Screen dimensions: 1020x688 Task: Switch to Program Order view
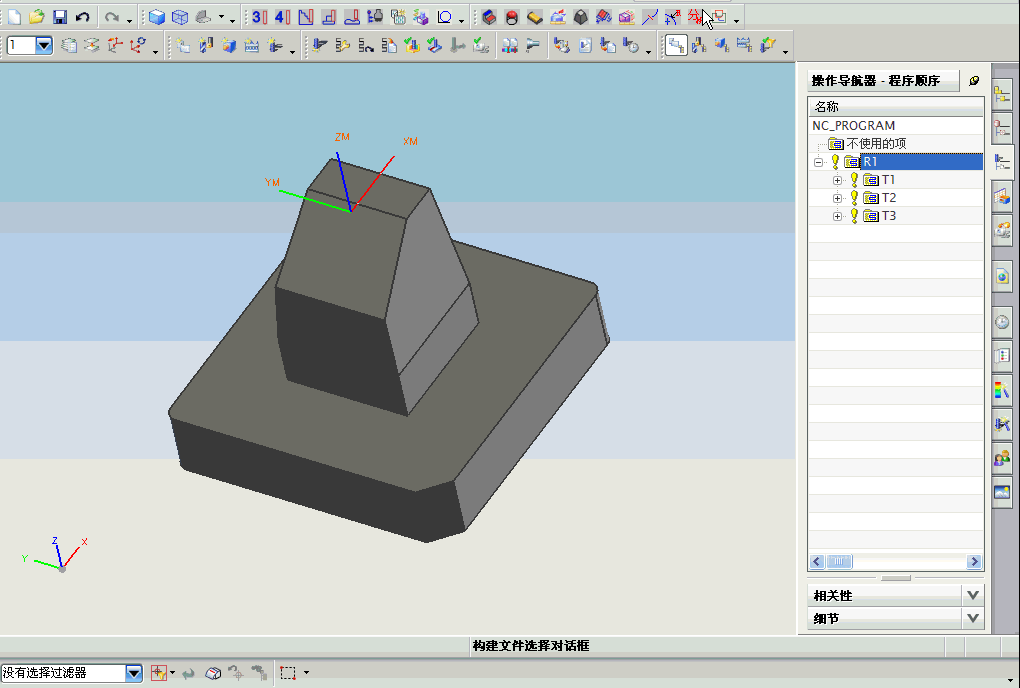click(x=677, y=46)
